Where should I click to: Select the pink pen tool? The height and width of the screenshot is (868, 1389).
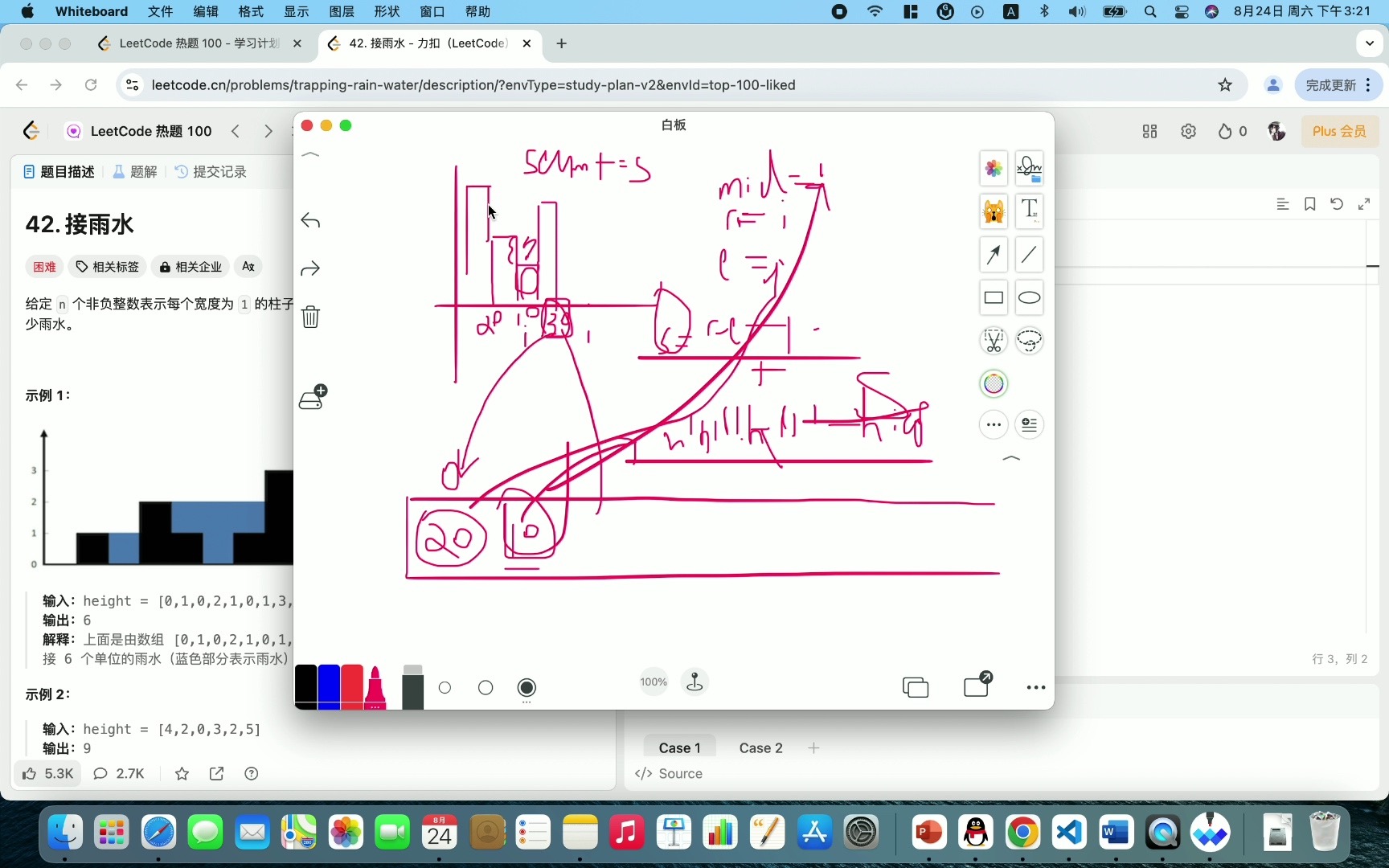tap(375, 688)
